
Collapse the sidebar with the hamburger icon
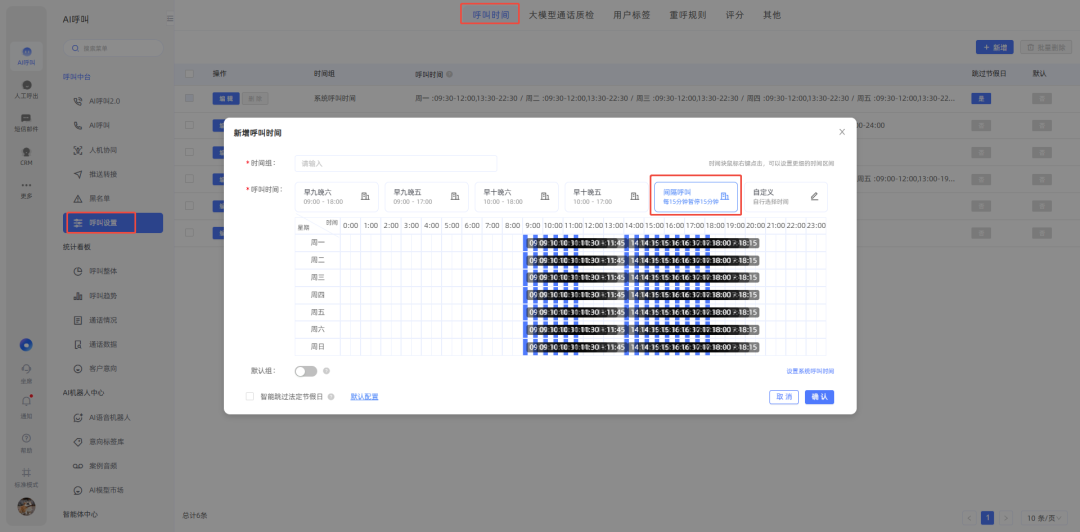[x=170, y=19]
